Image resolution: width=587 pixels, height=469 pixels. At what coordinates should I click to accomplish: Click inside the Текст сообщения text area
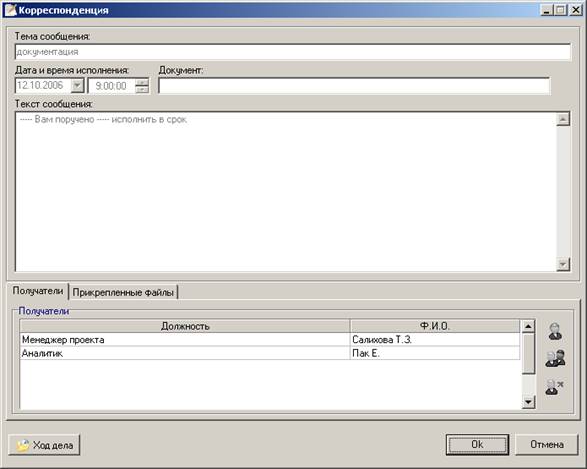(x=286, y=191)
